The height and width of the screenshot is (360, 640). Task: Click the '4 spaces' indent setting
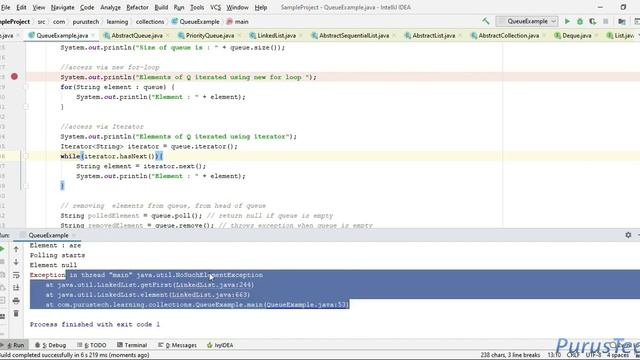tap(618, 355)
